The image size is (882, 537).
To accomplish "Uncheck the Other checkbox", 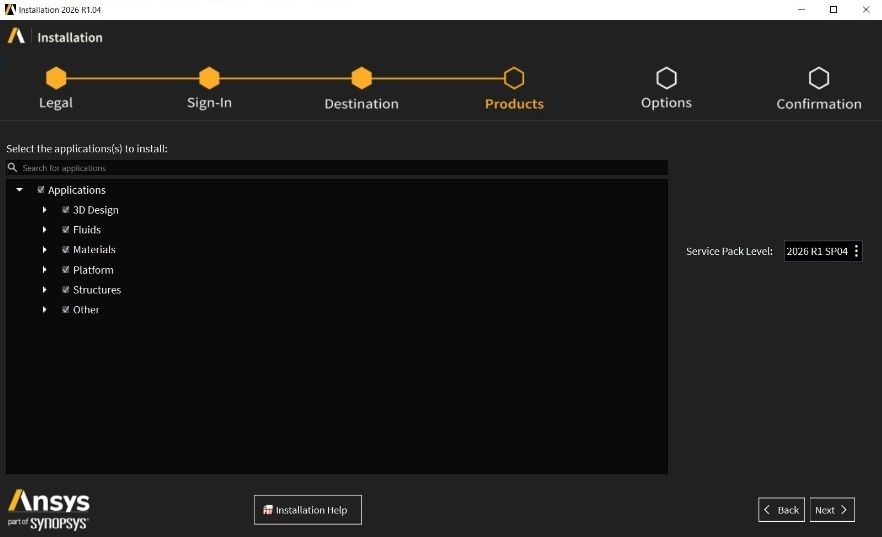I will tap(65, 310).
